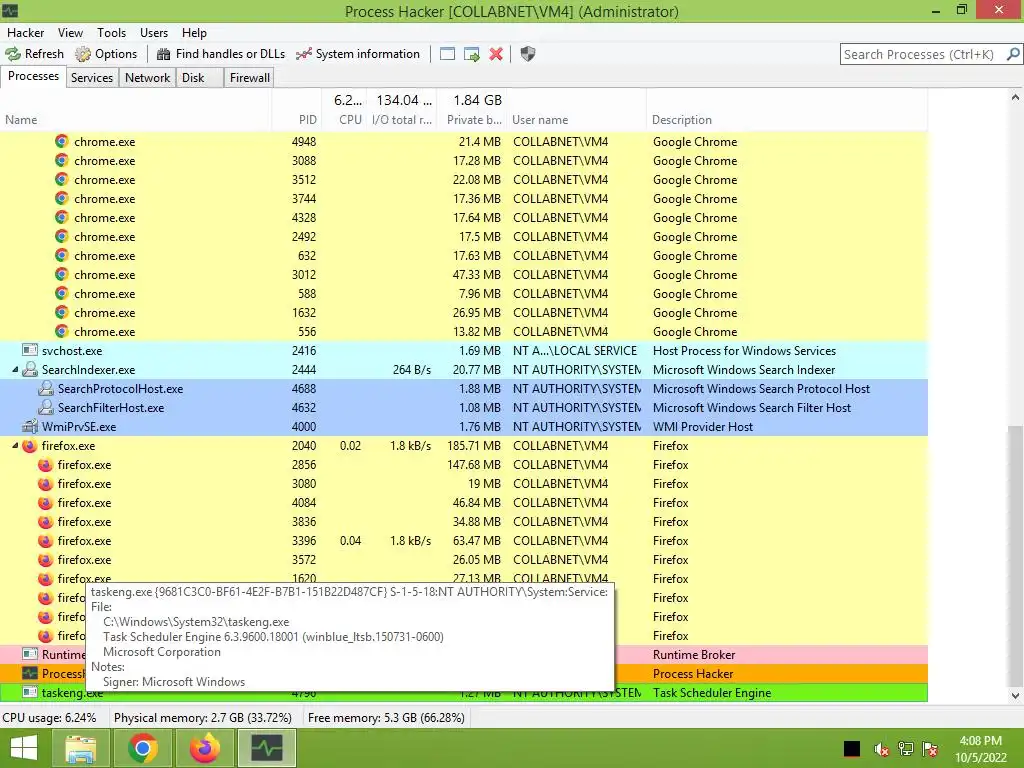Image resolution: width=1024 pixels, height=768 pixels.
Task: Click Process Hacker taskbar icon
Action: point(266,748)
